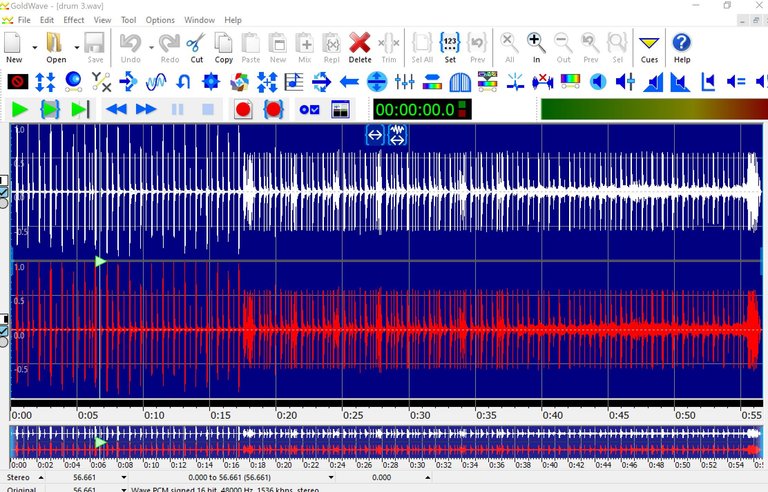Open the Edit menu
768x492 pixels.
pos(47,20)
